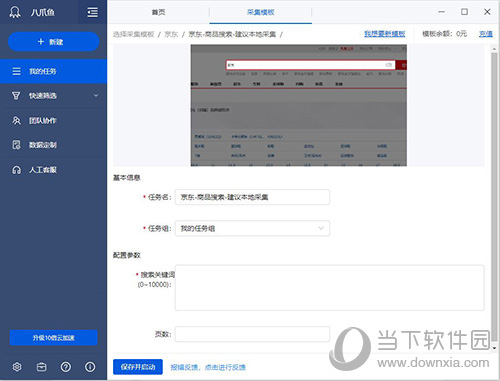Click the JD template preview thumbnail
The image size is (500, 381).
[298, 105]
